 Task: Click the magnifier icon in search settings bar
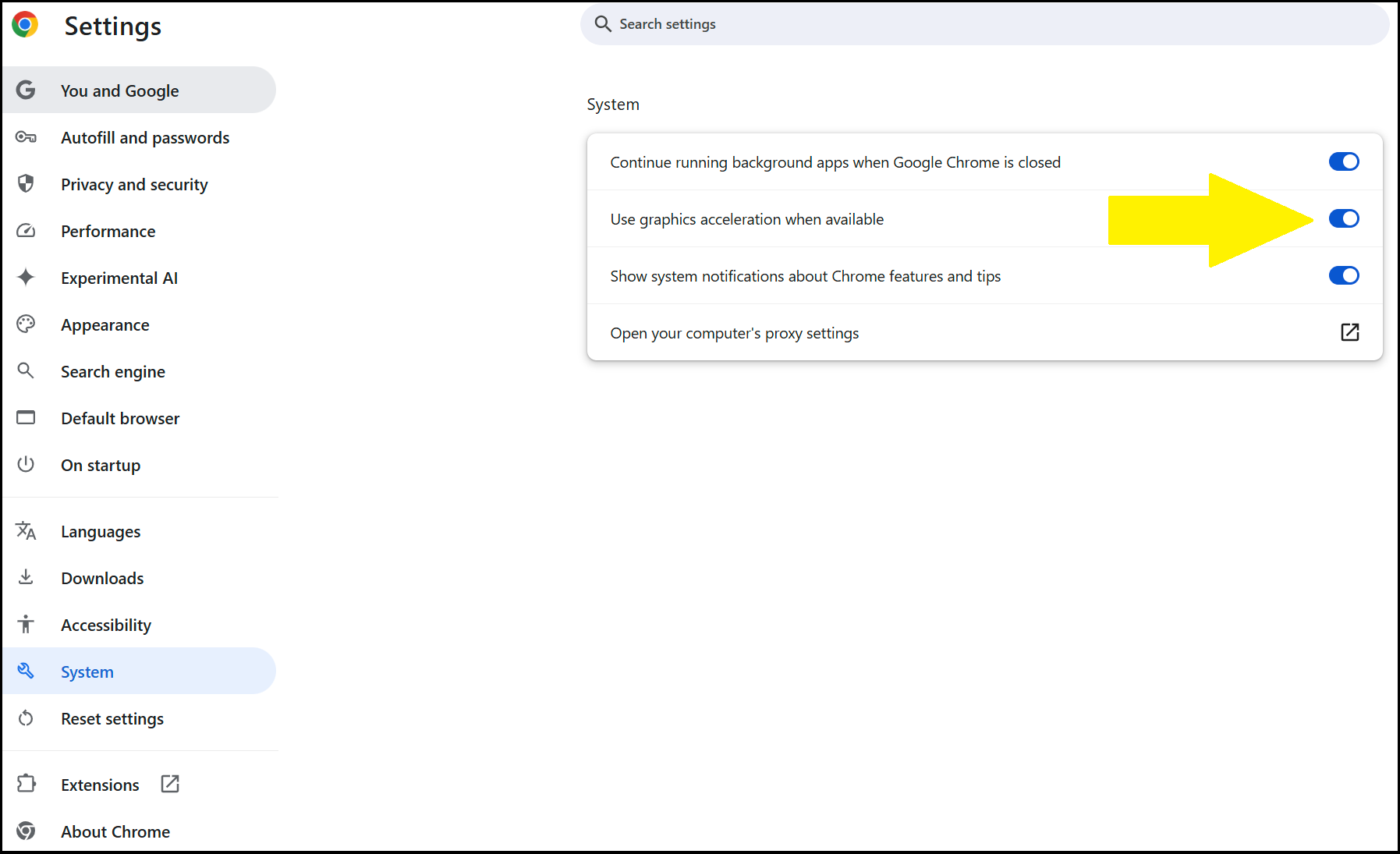(603, 24)
